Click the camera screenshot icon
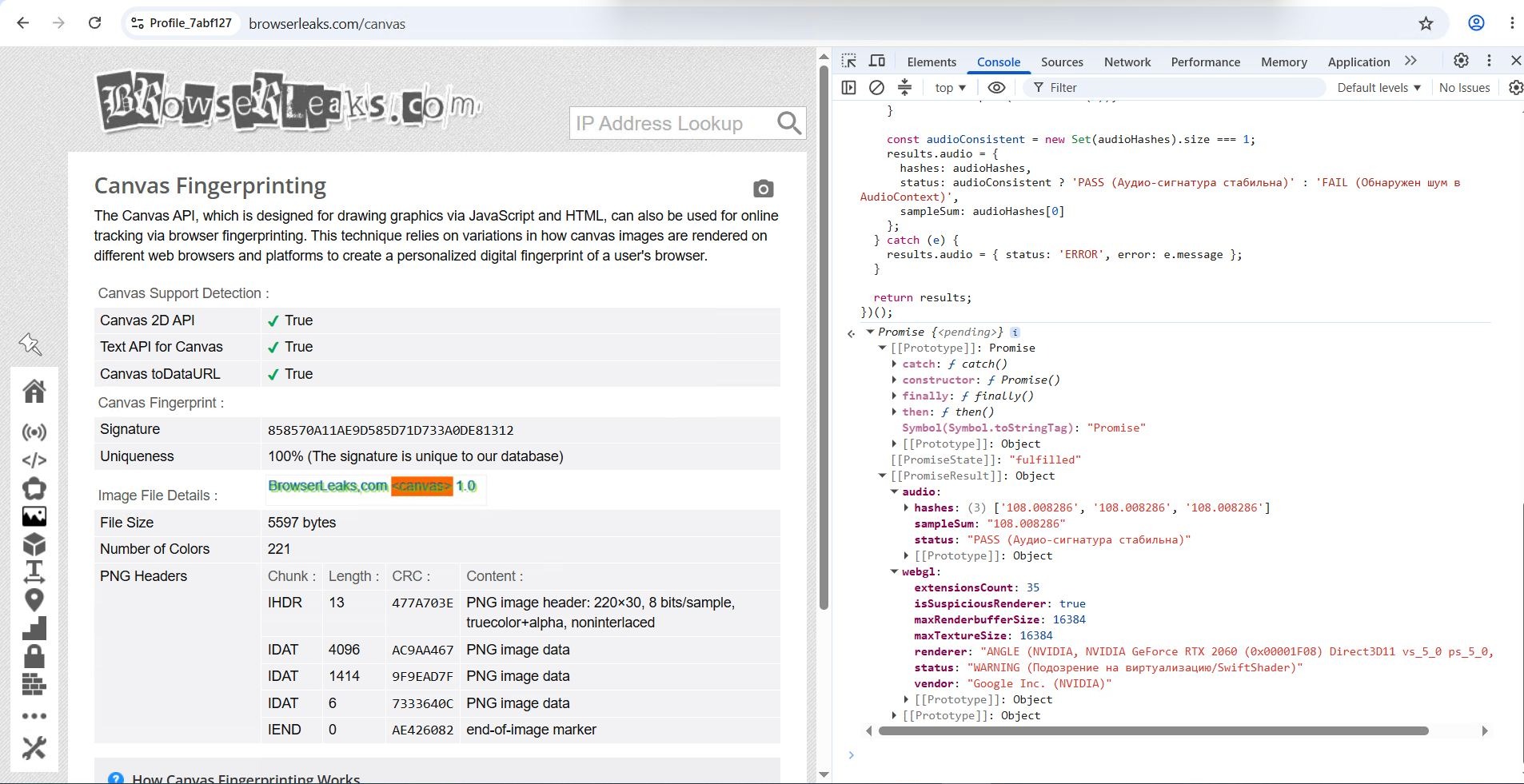This screenshot has height=784, width=1524. [763, 189]
